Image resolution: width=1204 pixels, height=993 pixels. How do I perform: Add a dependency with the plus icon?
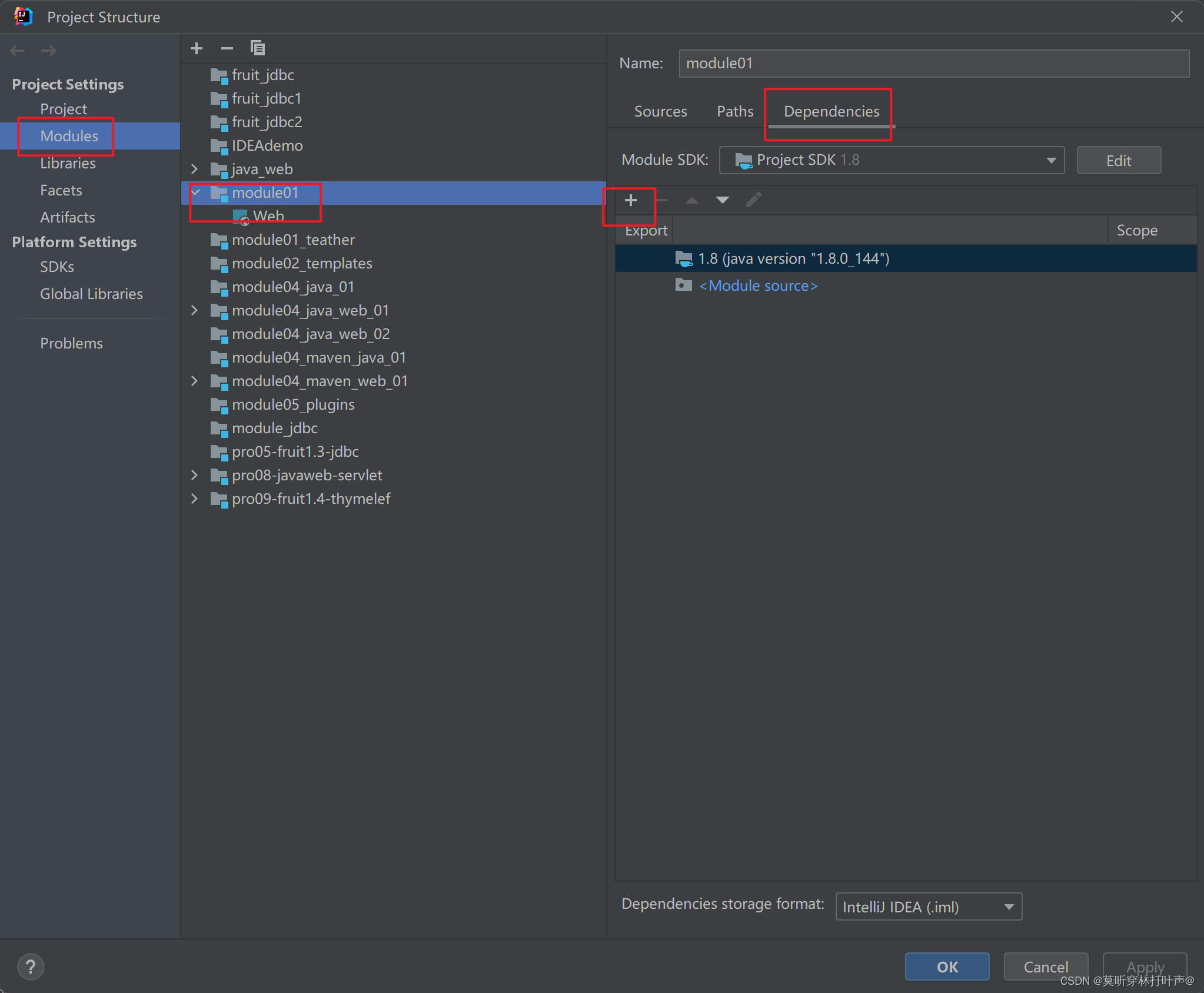(x=631, y=200)
